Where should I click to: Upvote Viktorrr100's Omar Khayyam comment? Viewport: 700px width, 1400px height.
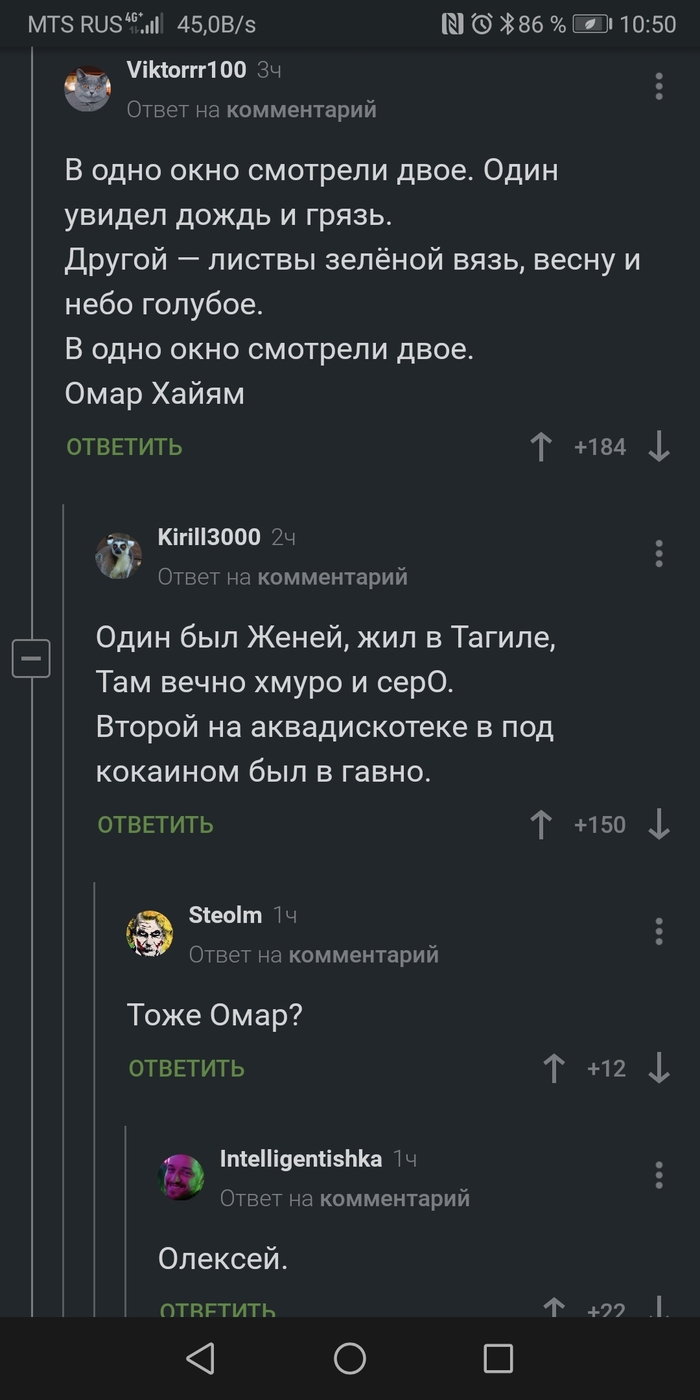(x=540, y=447)
